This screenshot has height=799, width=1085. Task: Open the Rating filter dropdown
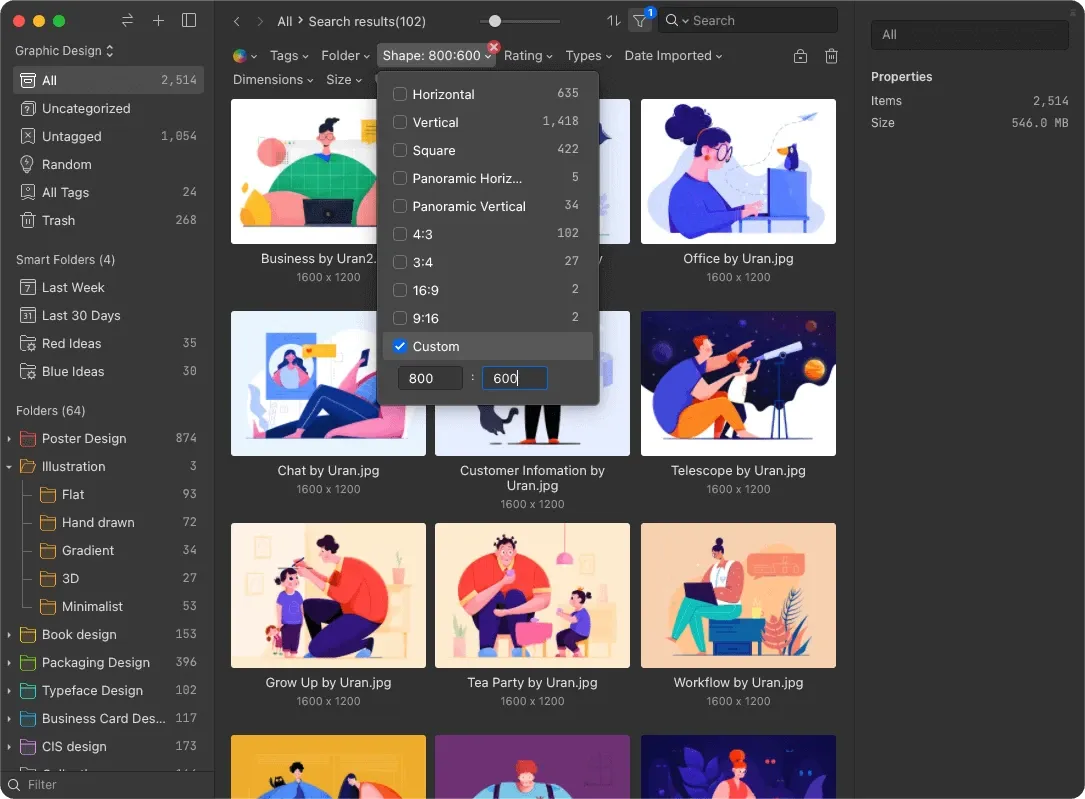pyautogui.click(x=528, y=56)
